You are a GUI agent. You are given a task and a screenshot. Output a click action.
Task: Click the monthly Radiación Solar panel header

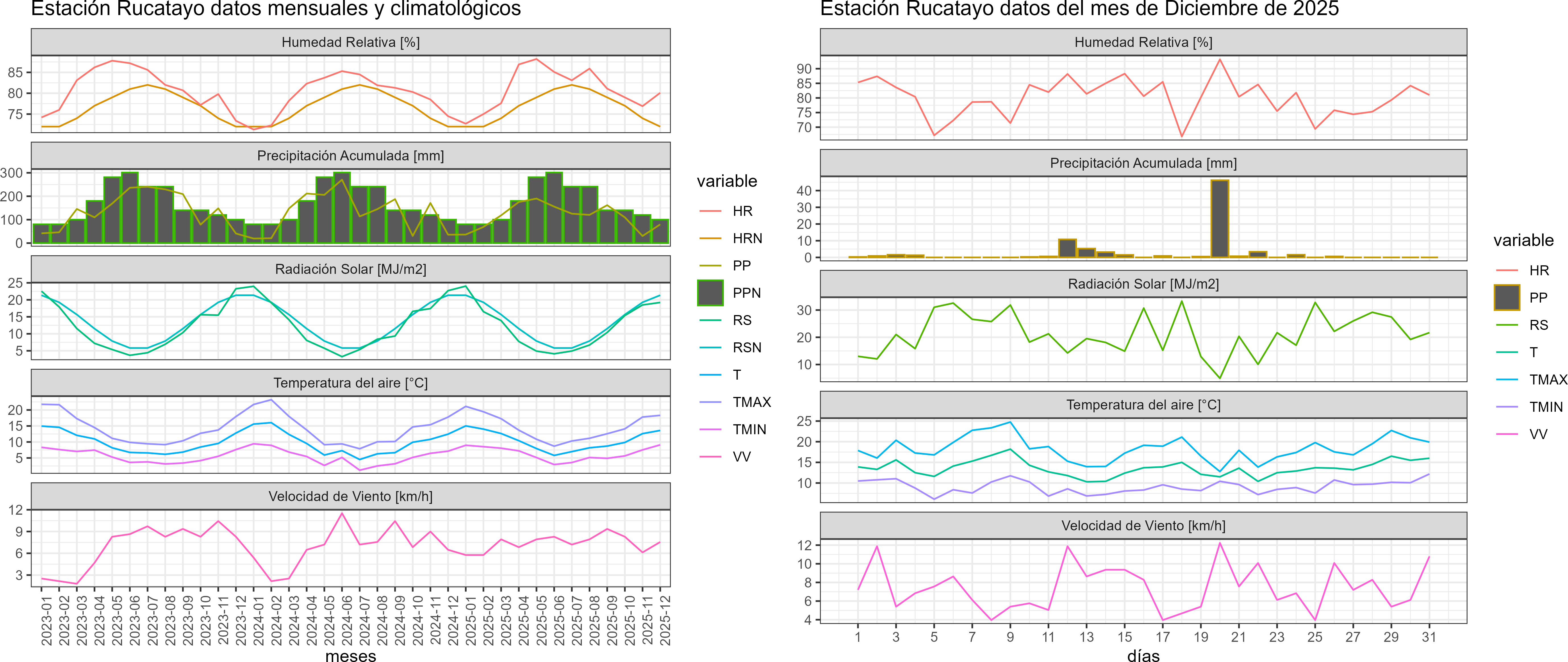coord(351,269)
